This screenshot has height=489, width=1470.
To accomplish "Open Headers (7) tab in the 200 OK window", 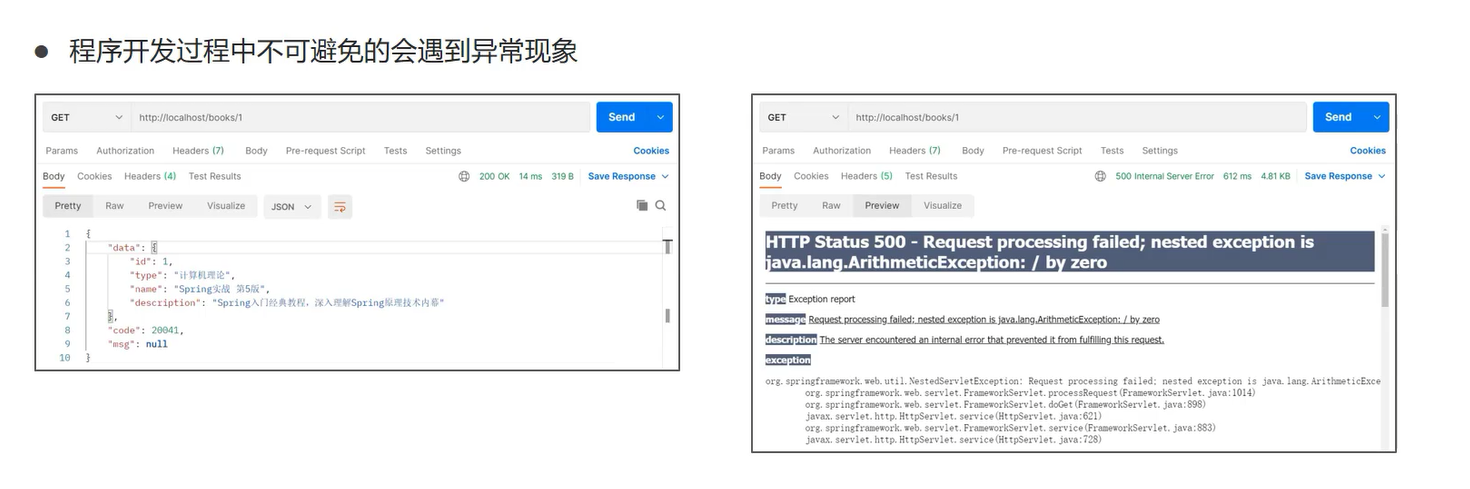I will [x=198, y=151].
